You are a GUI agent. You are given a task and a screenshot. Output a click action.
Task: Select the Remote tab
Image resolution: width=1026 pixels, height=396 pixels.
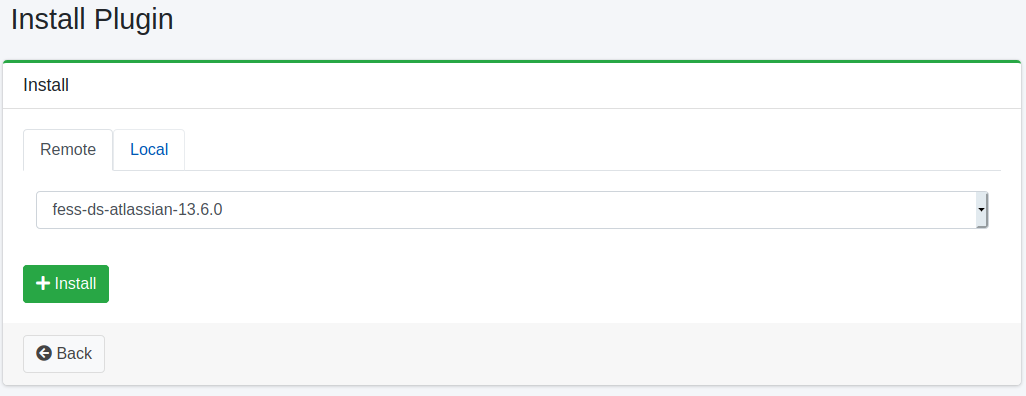(x=68, y=150)
